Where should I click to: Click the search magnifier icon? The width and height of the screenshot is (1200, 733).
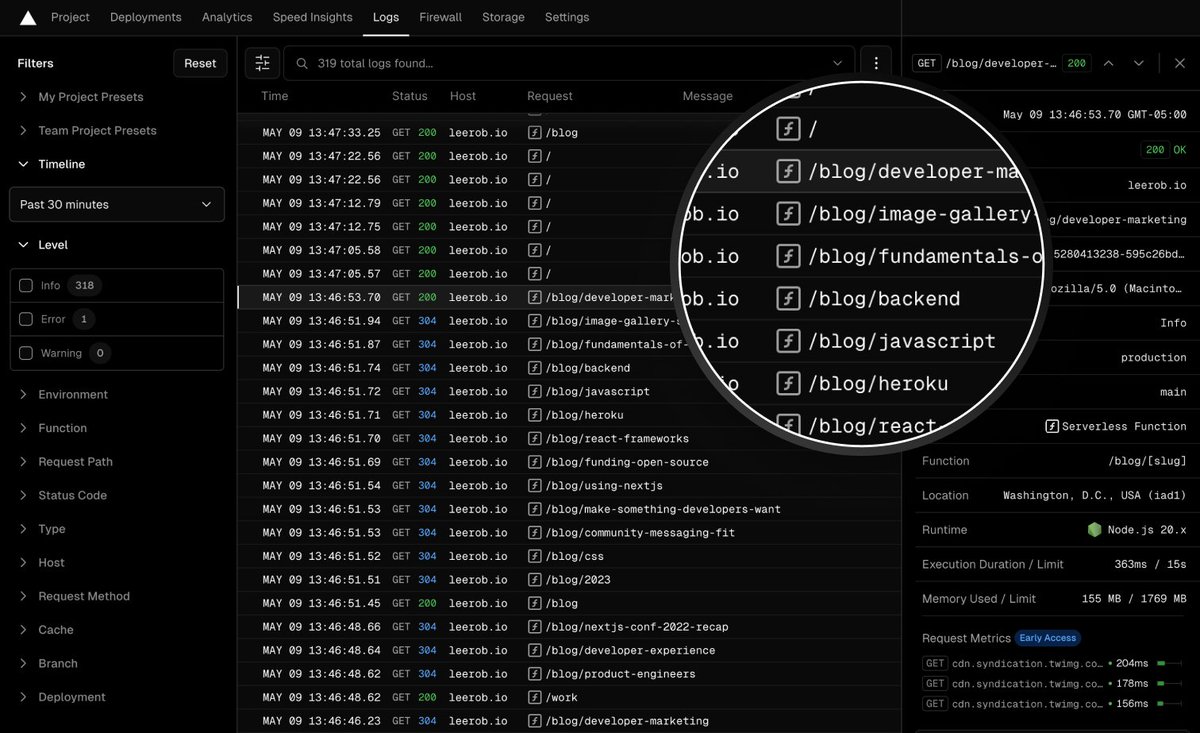302,63
